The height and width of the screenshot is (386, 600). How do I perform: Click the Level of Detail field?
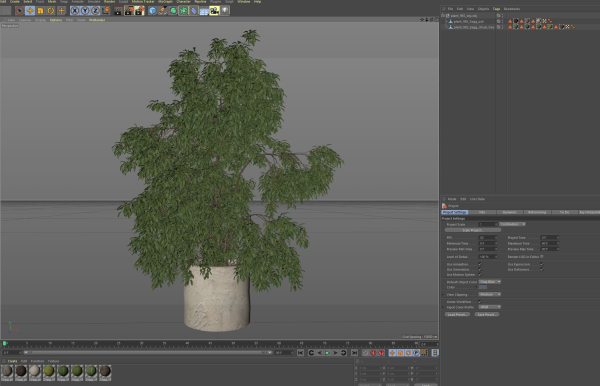coord(488,257)
